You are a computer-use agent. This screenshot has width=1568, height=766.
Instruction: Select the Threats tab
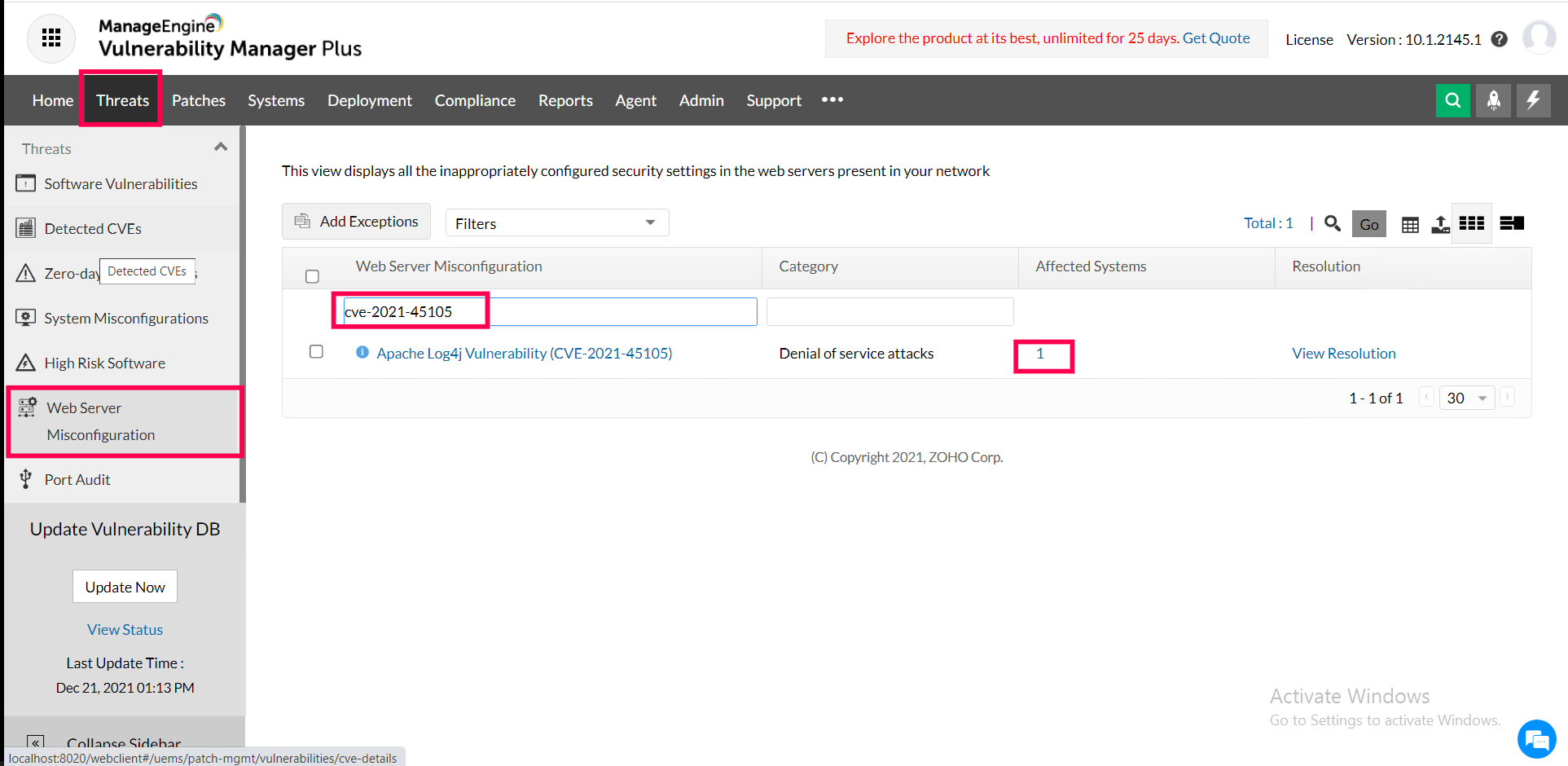click(122, 100)
